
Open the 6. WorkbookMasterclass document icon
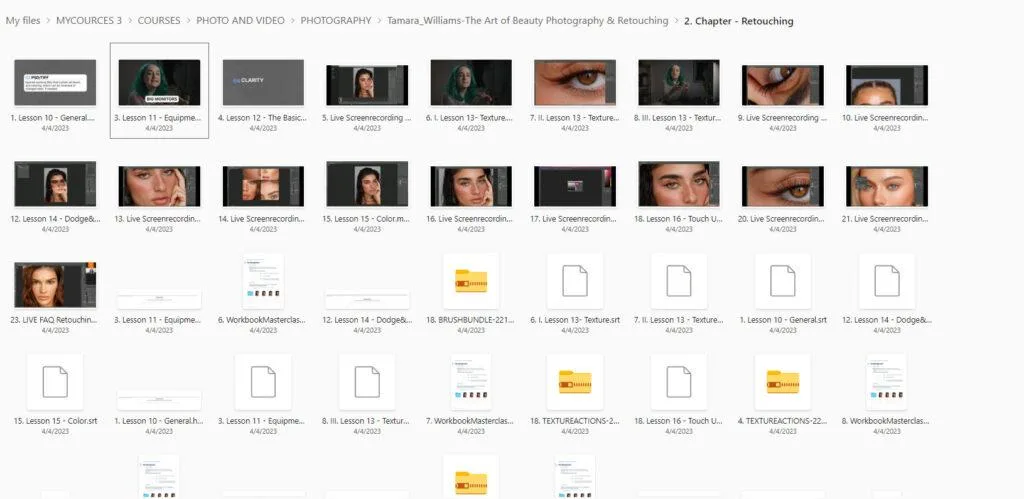click(x=263, y=282)
